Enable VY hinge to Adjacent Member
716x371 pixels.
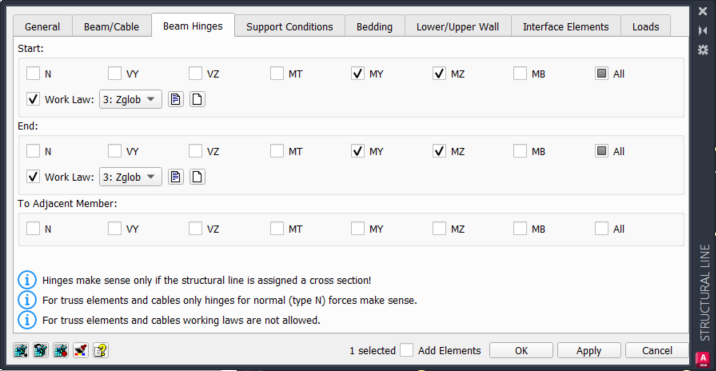pos(115,228)
